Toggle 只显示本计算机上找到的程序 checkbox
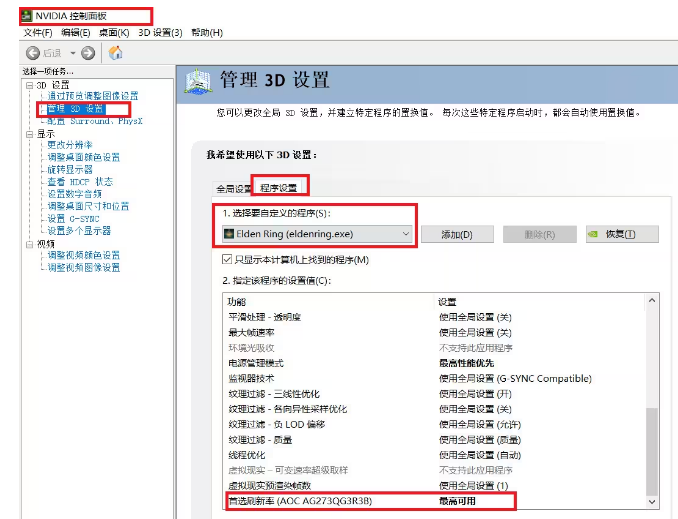 click(228, 260)
